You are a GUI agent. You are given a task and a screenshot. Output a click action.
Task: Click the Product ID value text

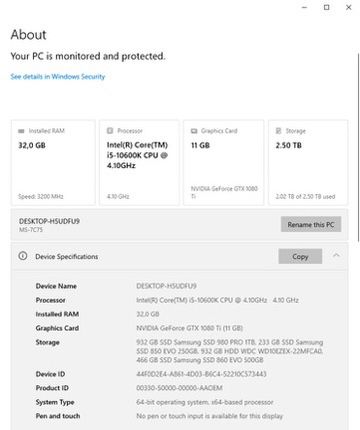click(179, 388)
